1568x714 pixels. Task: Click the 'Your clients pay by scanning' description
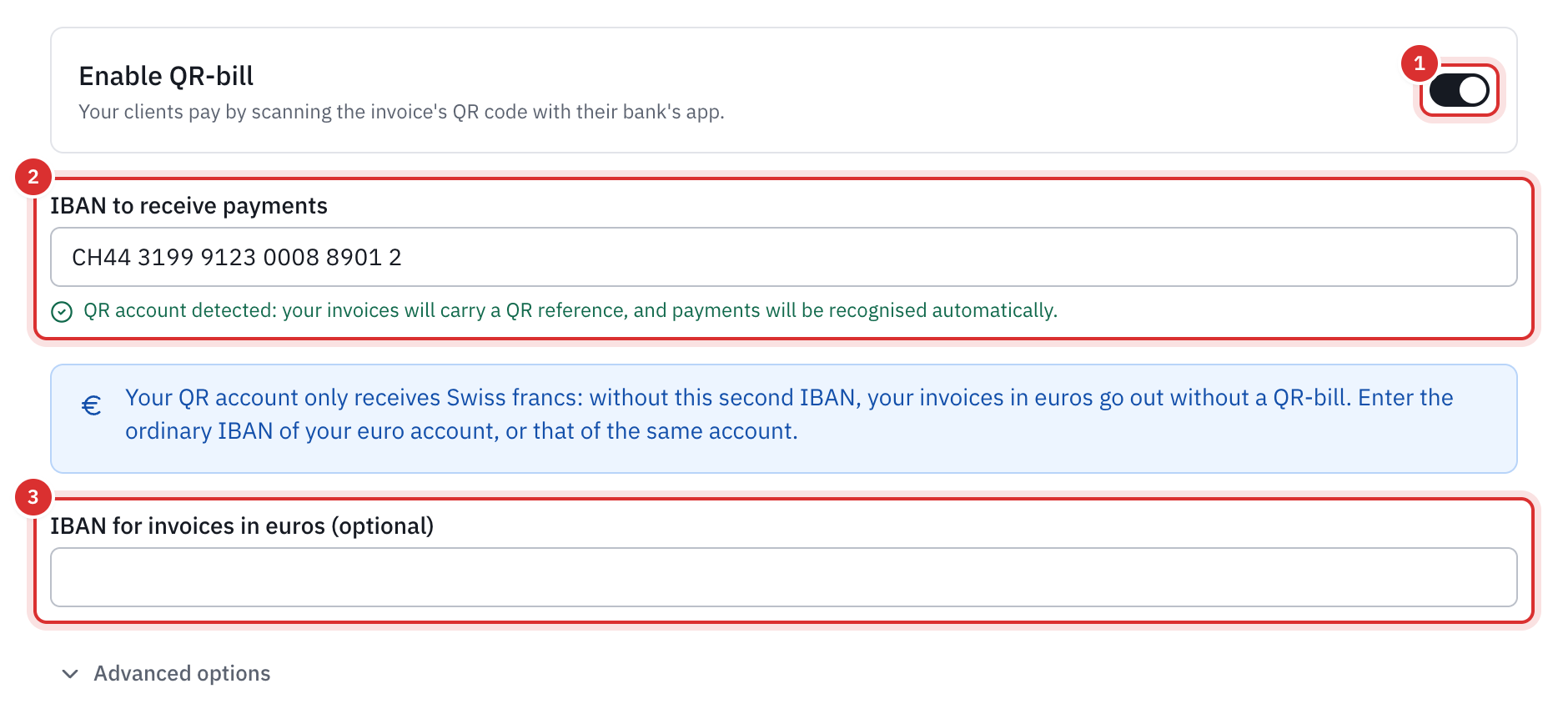tap(401, 112)
